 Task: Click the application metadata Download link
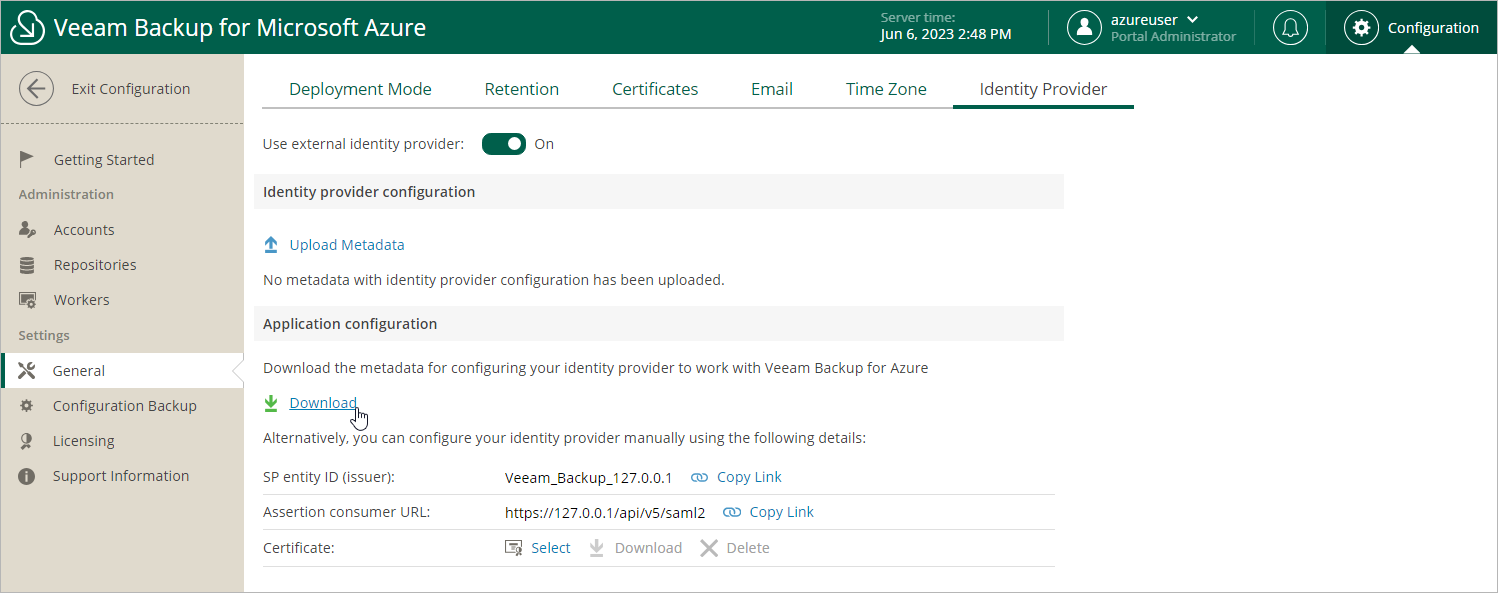click(323, 403)
